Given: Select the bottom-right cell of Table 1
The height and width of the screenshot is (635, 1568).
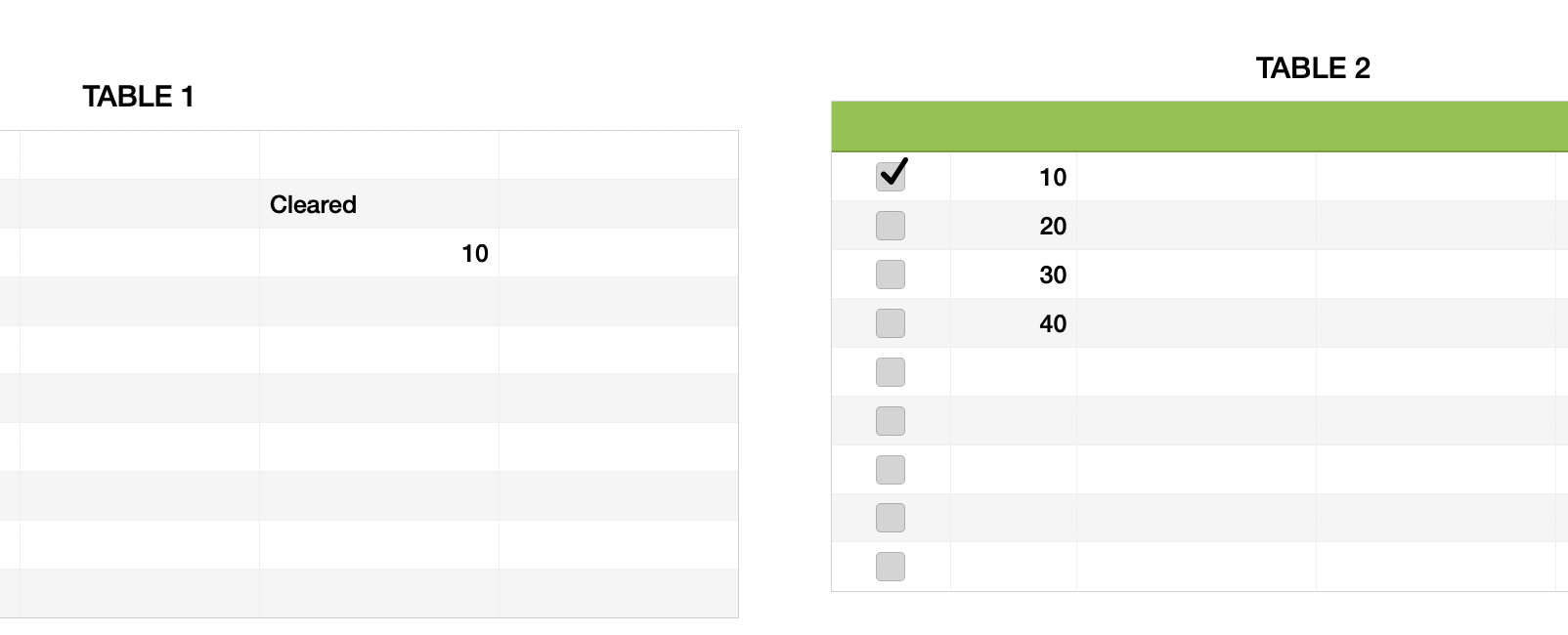Looking at the screenshot, I should coord(619,593).
